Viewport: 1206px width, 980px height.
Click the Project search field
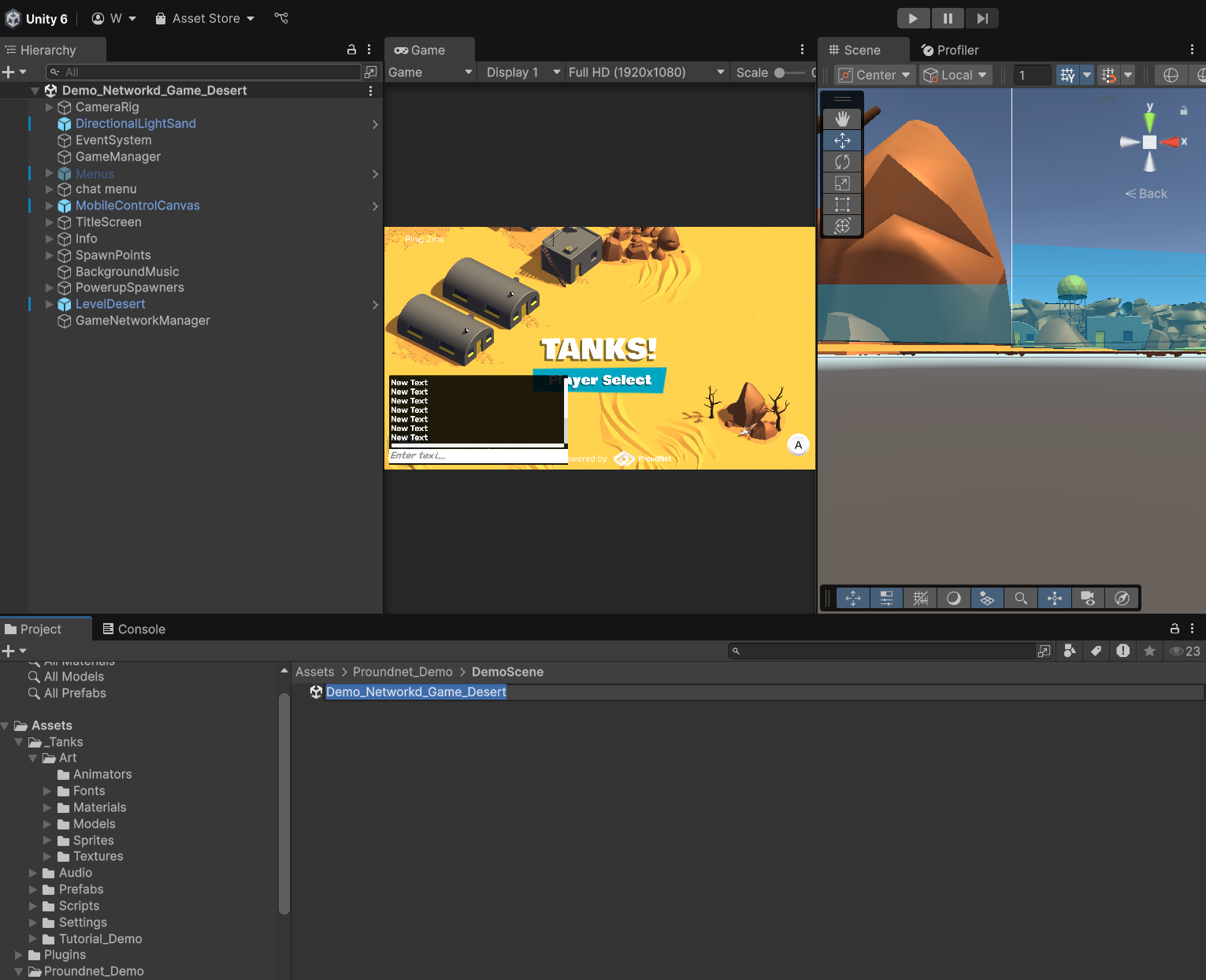click(x=881, y=651)
